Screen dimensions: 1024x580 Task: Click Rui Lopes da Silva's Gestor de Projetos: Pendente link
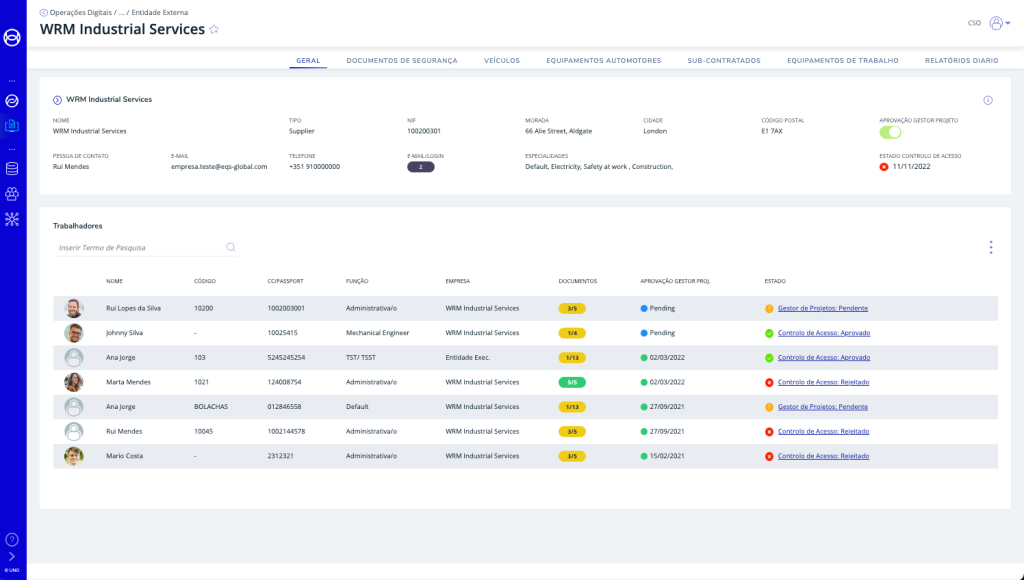pos(822,309)
